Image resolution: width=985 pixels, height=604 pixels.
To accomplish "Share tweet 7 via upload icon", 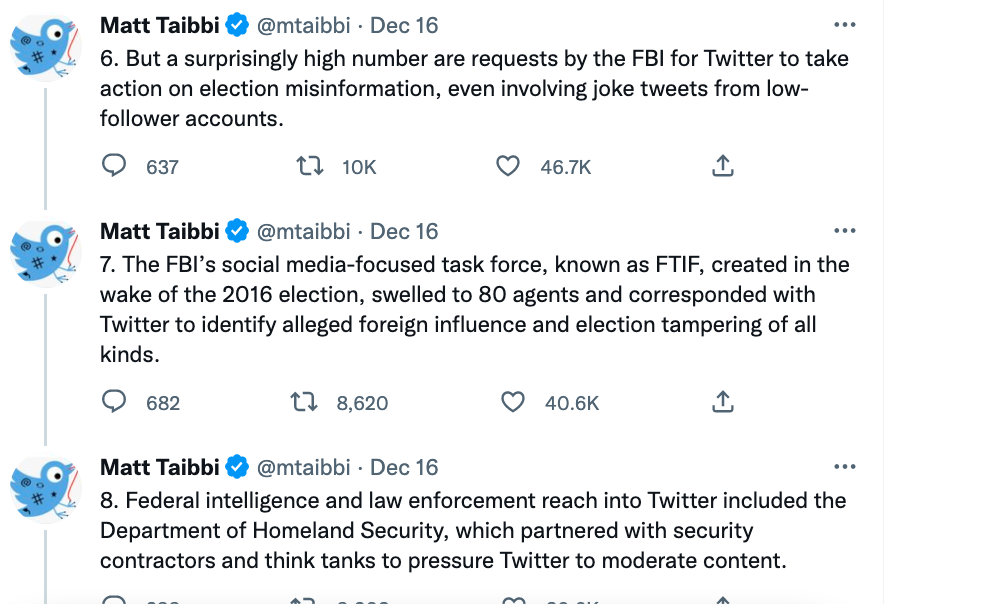I will (x=723, y=402).
